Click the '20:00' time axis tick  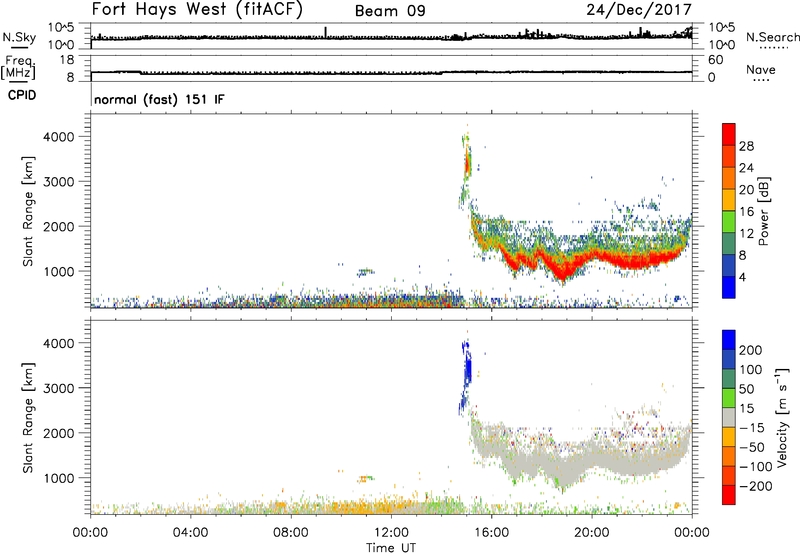[x=592, y=533]
